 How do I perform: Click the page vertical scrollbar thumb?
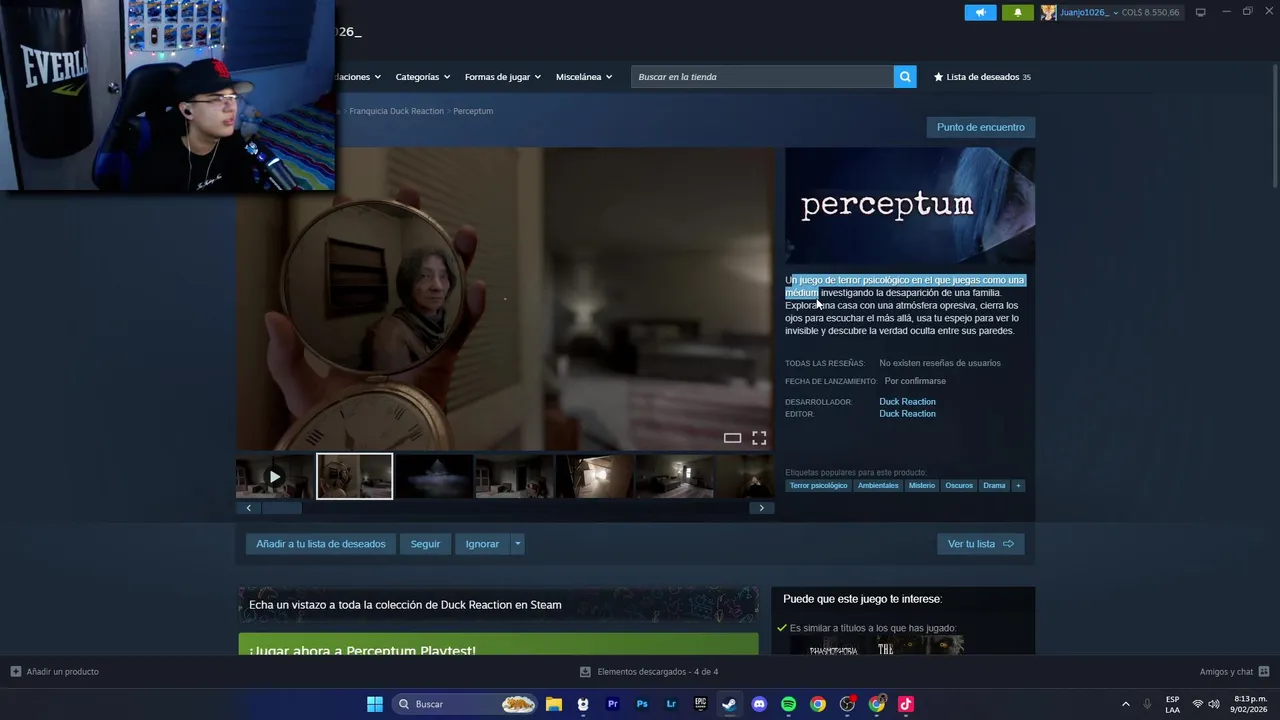[1275, 125]
